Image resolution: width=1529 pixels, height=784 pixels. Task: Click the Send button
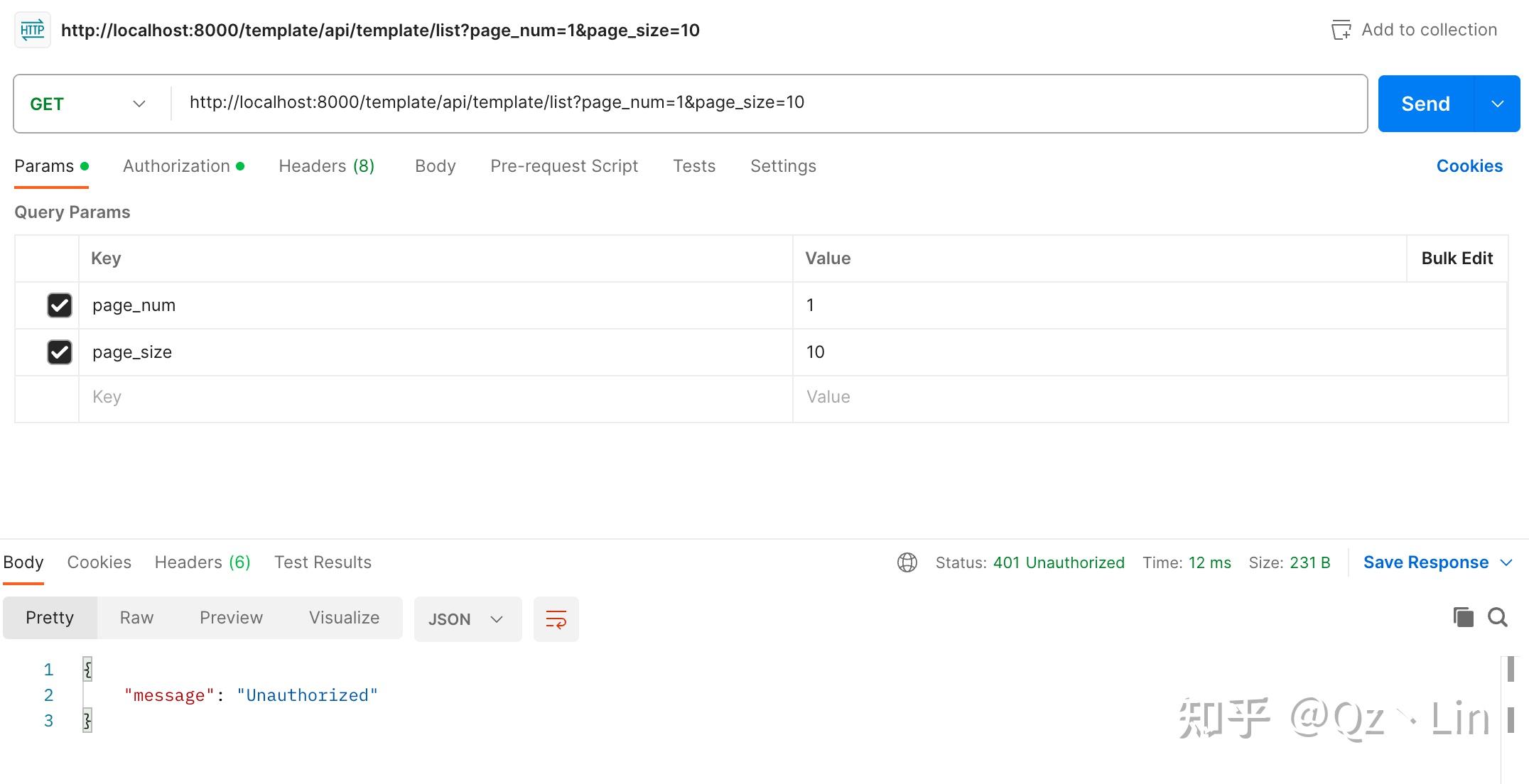1423,103
